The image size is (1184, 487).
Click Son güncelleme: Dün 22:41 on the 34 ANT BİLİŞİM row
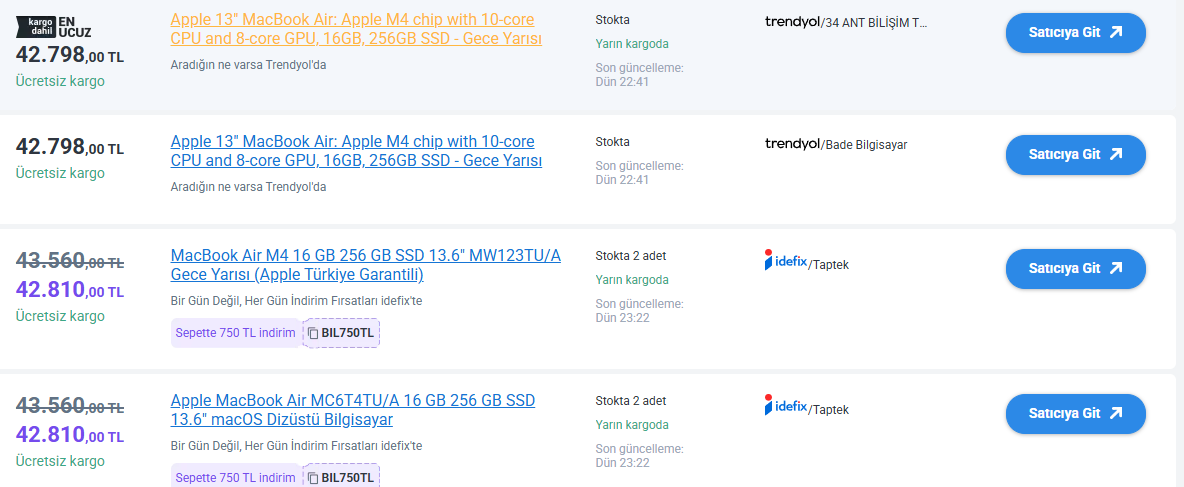click(x=640, y=75)
